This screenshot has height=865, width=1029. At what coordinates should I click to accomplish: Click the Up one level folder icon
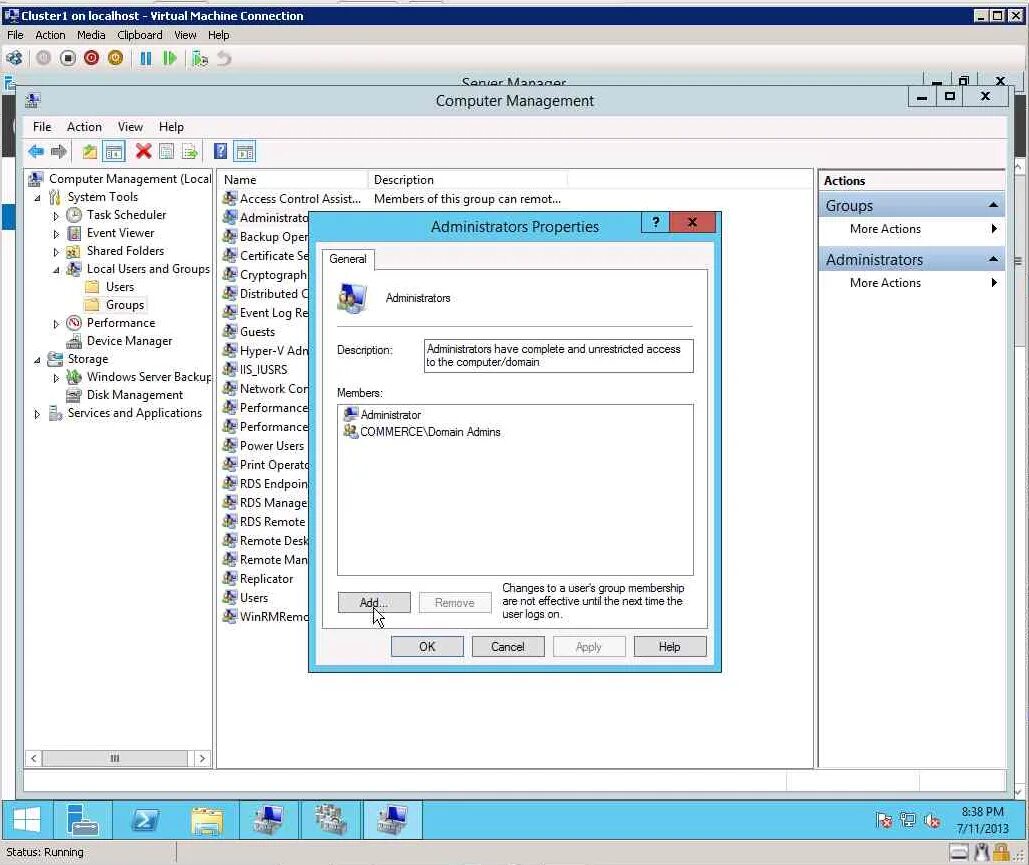[x=89, y=152]
